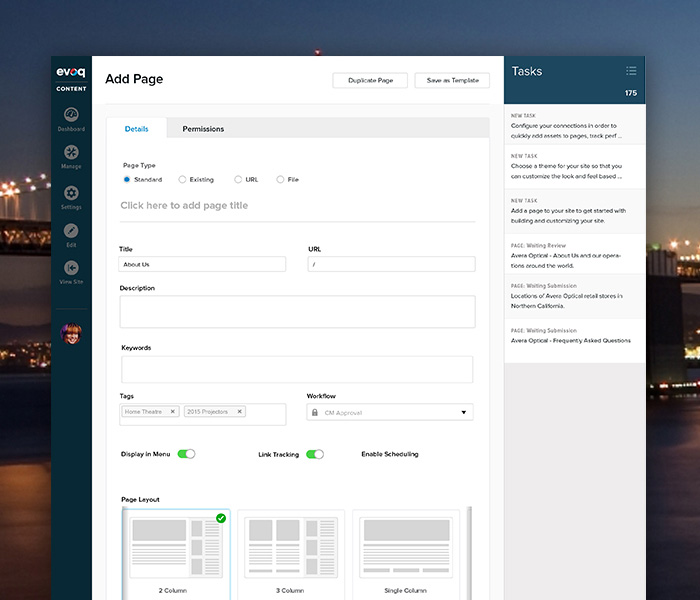Click the URL input field

click(392, 264)
